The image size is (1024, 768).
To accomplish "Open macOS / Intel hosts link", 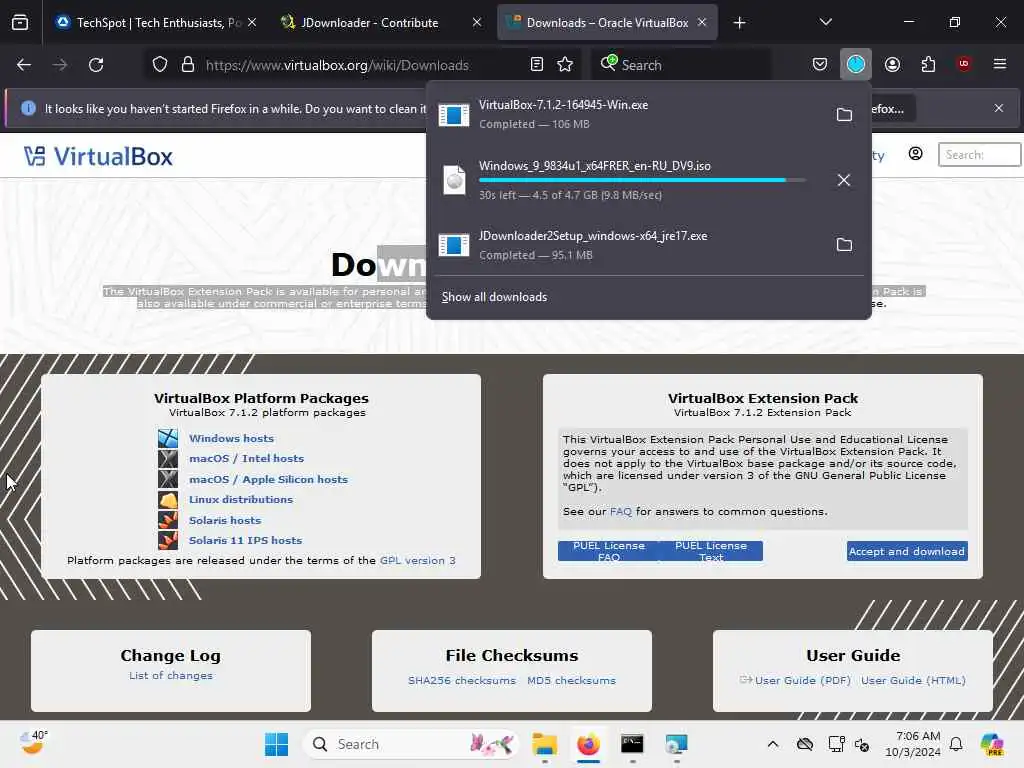I will click(246, 458).
